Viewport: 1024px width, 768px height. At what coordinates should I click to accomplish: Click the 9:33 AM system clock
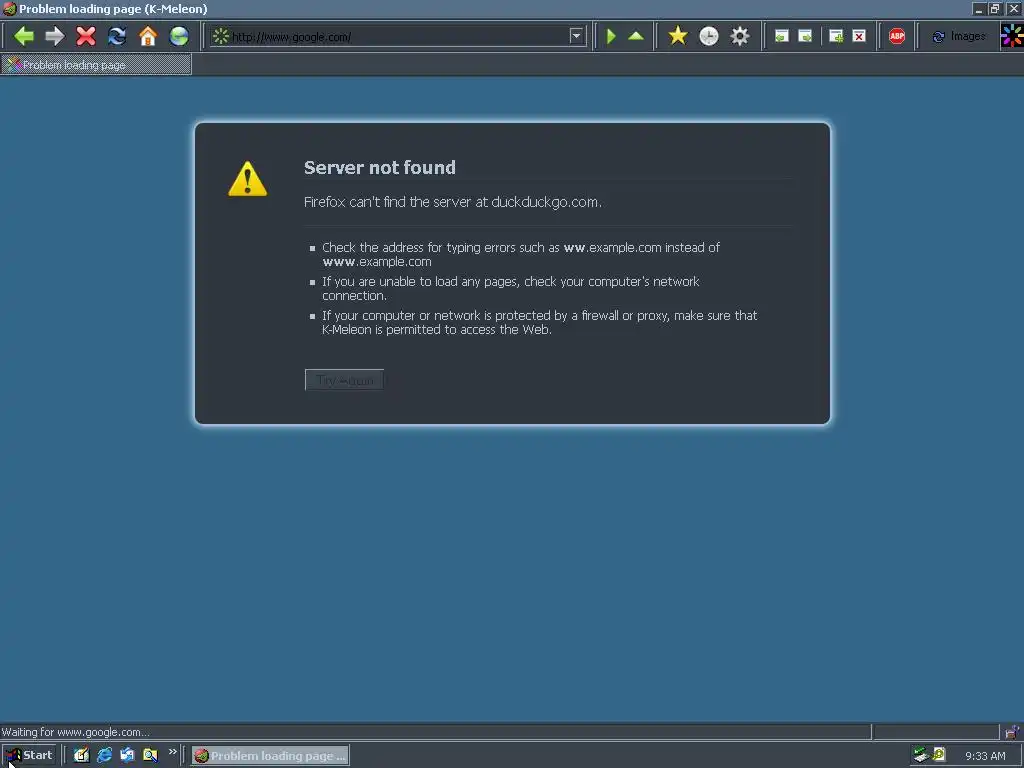coord(985,756)
